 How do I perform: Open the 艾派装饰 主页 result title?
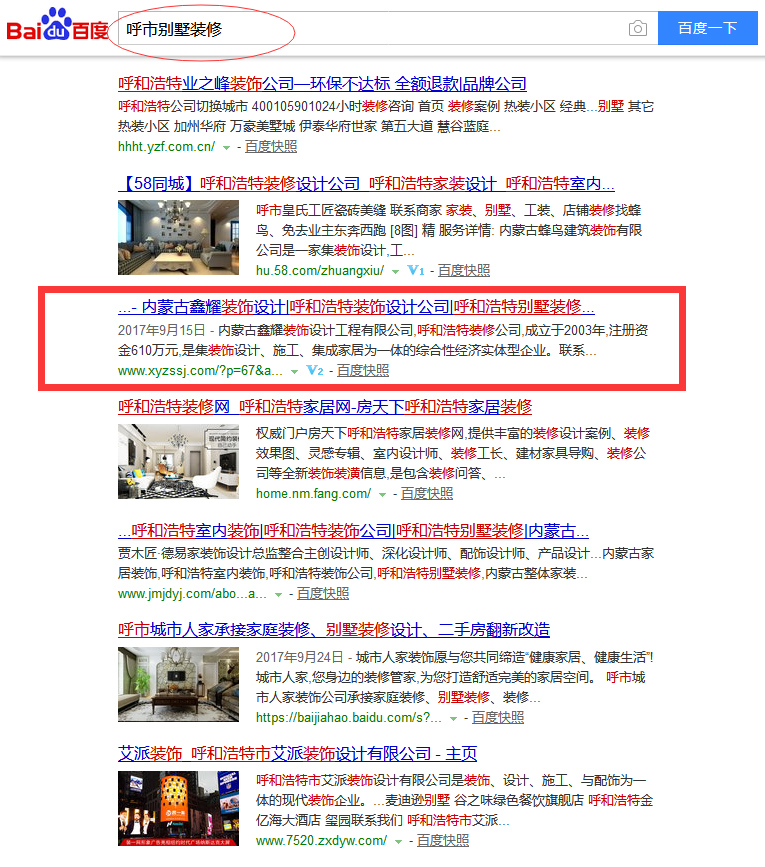[x=297, y=754]
